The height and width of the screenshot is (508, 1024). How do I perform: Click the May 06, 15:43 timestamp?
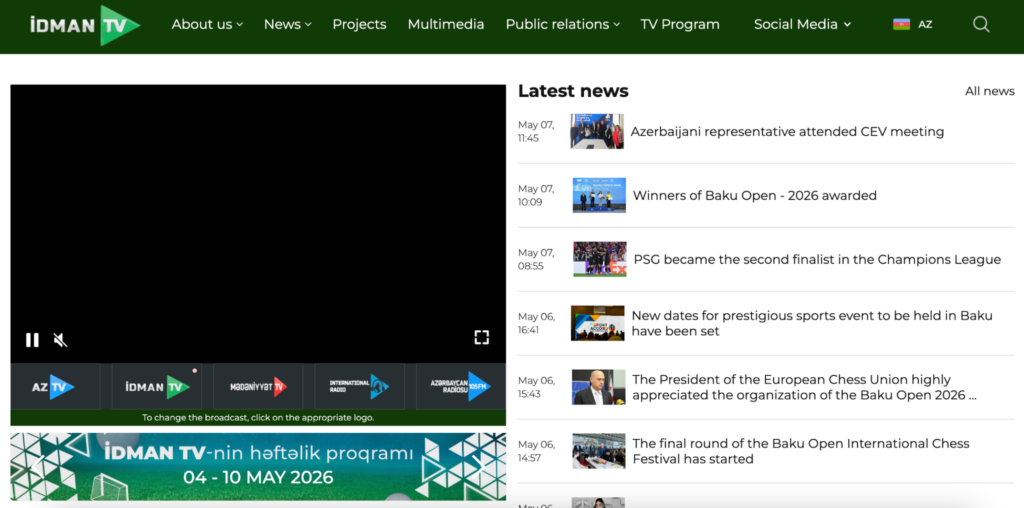(536, 387)
